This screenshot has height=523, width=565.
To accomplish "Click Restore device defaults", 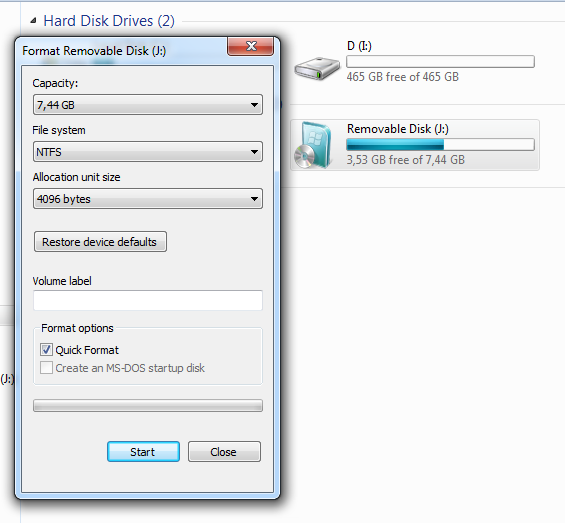I will 100,241.
